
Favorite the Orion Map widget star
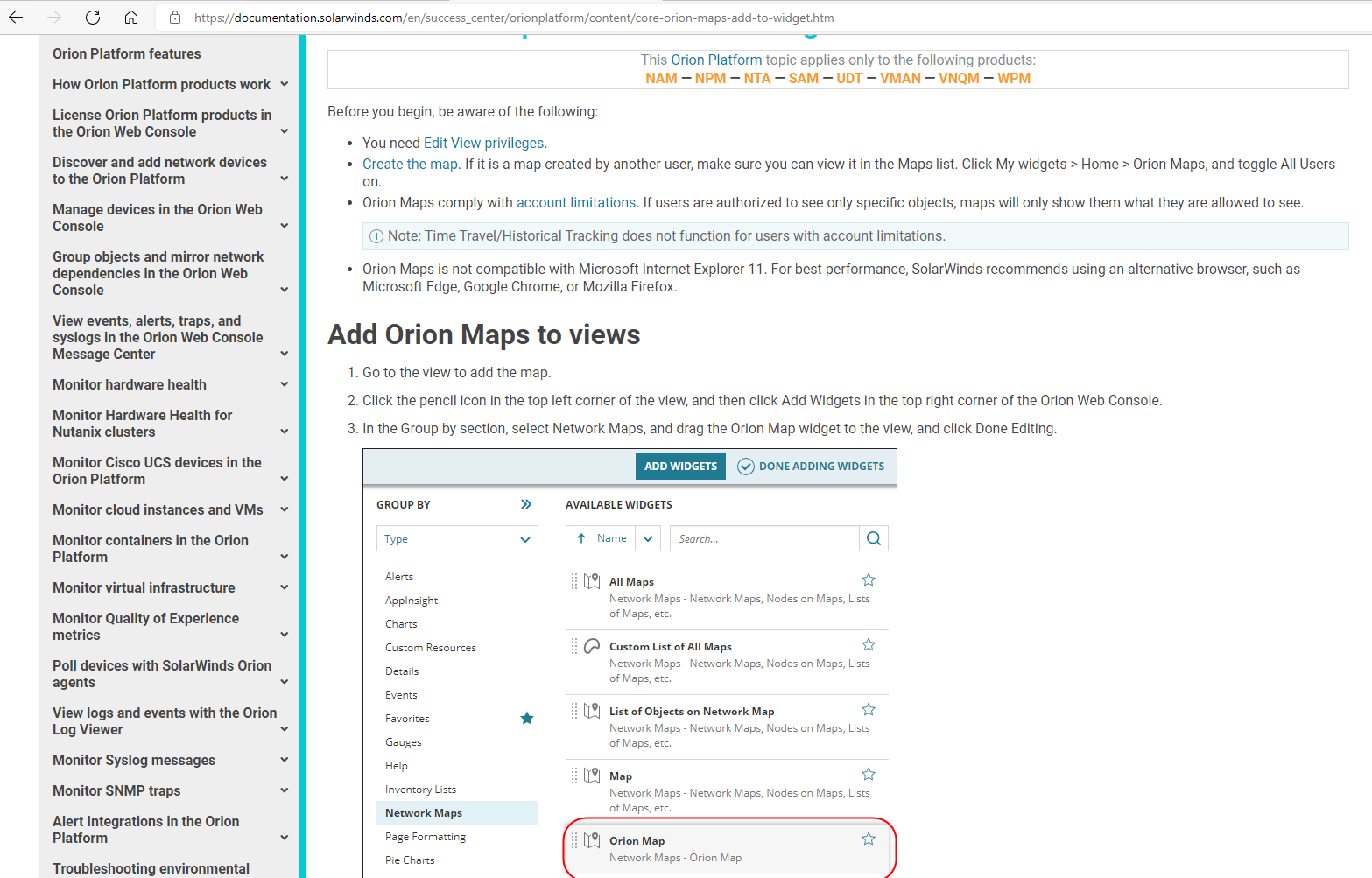pos(869,839)
